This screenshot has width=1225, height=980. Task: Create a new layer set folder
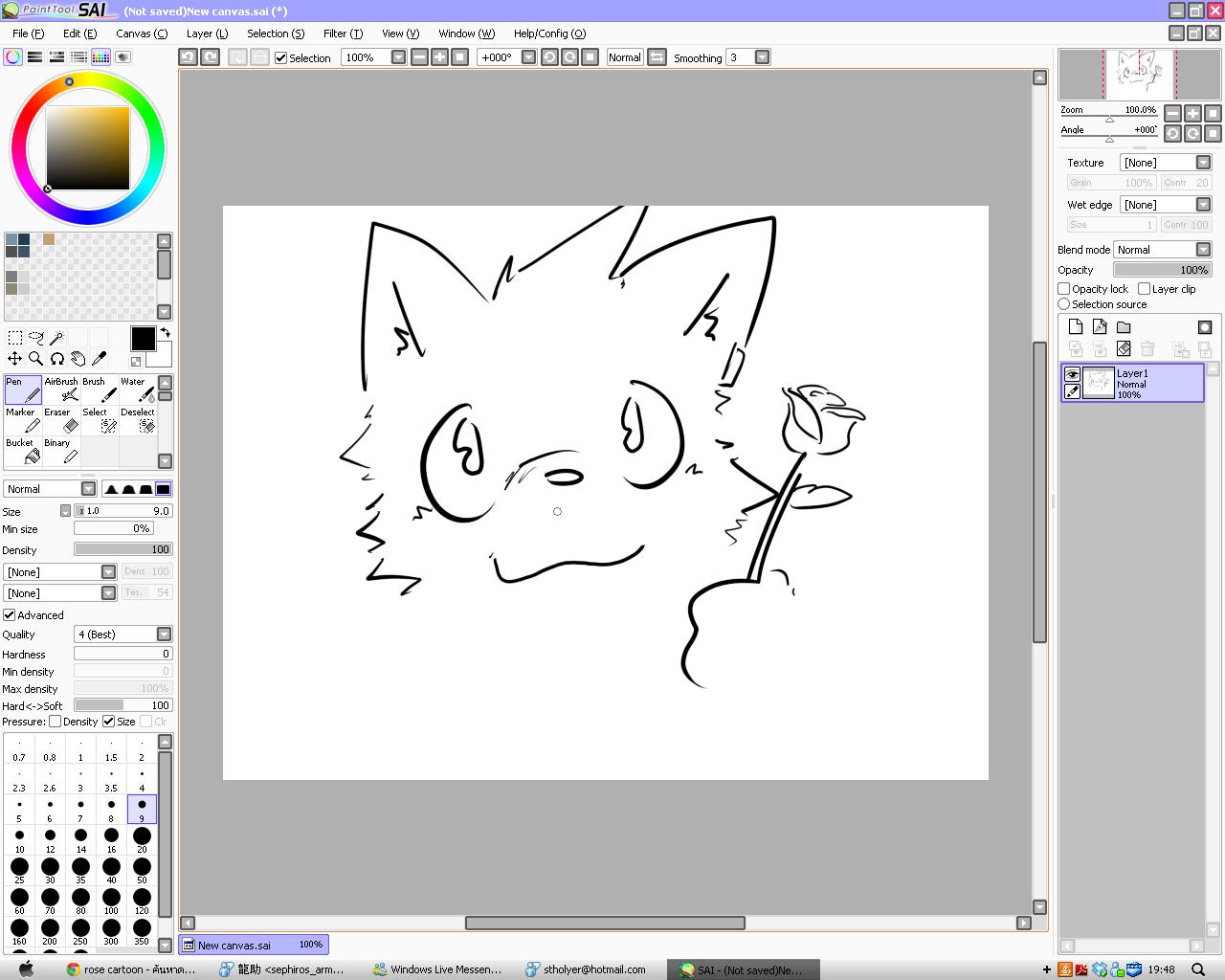[x=1124, y=327]
